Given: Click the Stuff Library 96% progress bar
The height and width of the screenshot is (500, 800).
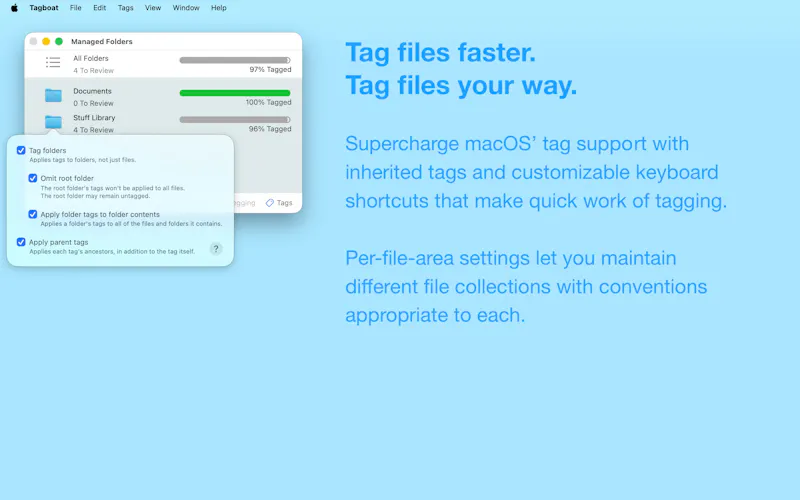Looking at the screenshot, I should pyautogui.click(x=235, y=119).
